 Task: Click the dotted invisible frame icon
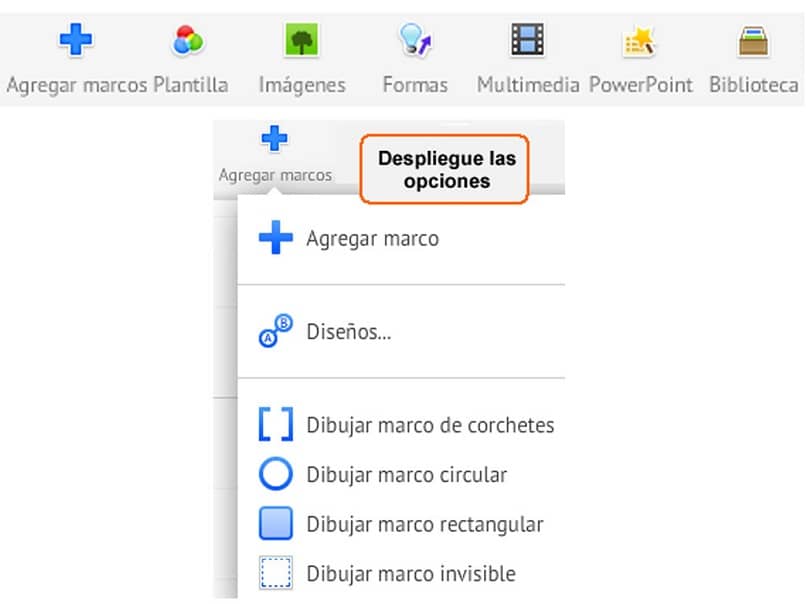click(x=276, y=573)
